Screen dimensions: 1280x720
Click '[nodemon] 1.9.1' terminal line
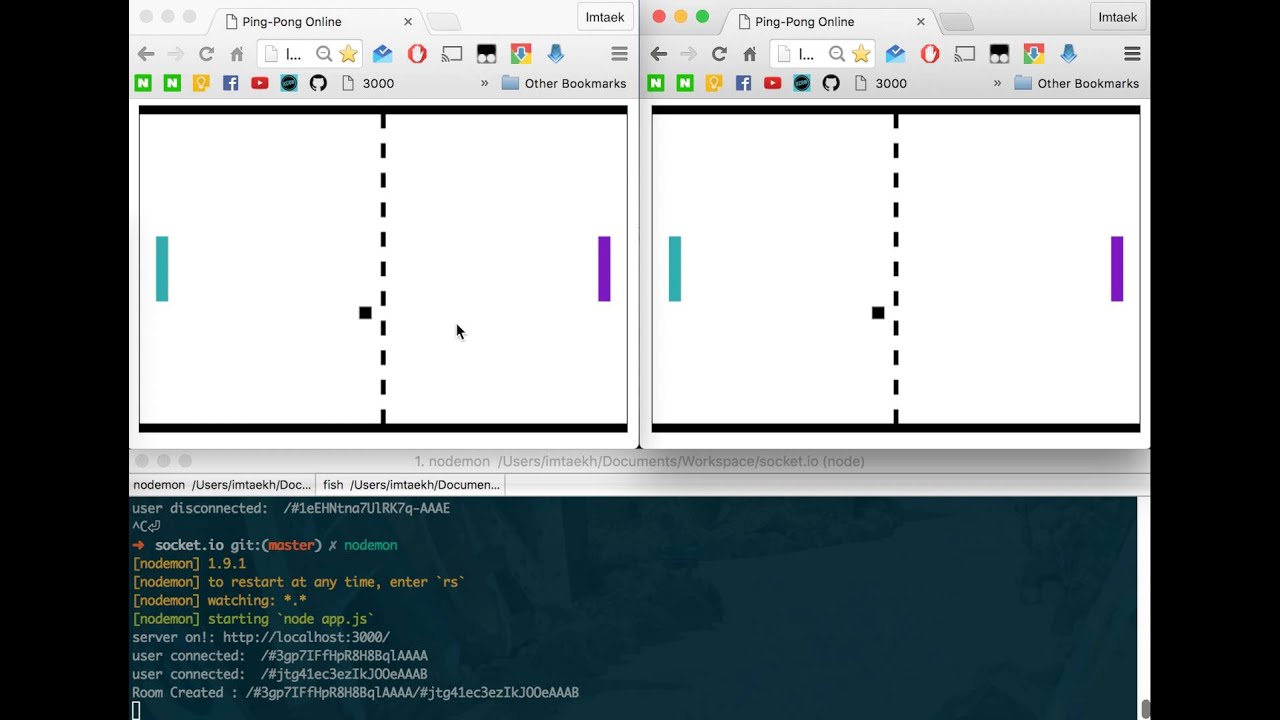pyautogui.click(x=189, y=563)
